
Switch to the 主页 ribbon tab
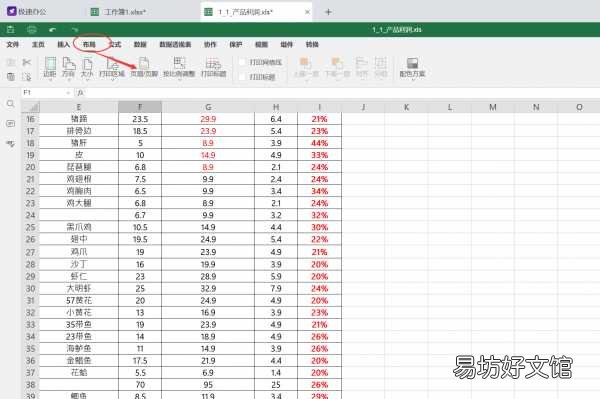point(38,44)
